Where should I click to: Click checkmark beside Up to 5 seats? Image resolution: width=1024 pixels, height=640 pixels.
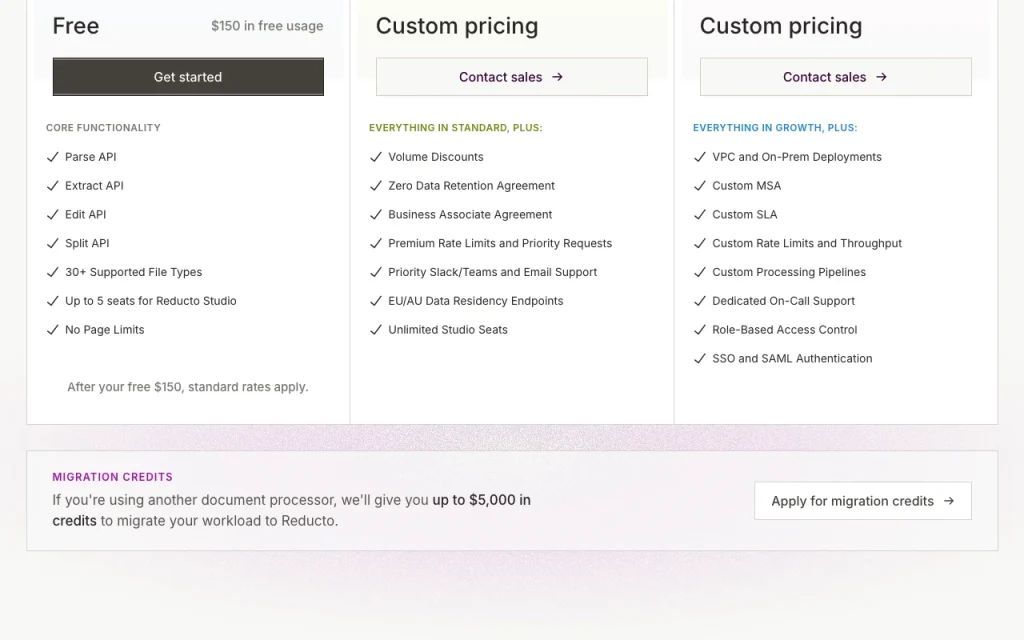(53, 300)
